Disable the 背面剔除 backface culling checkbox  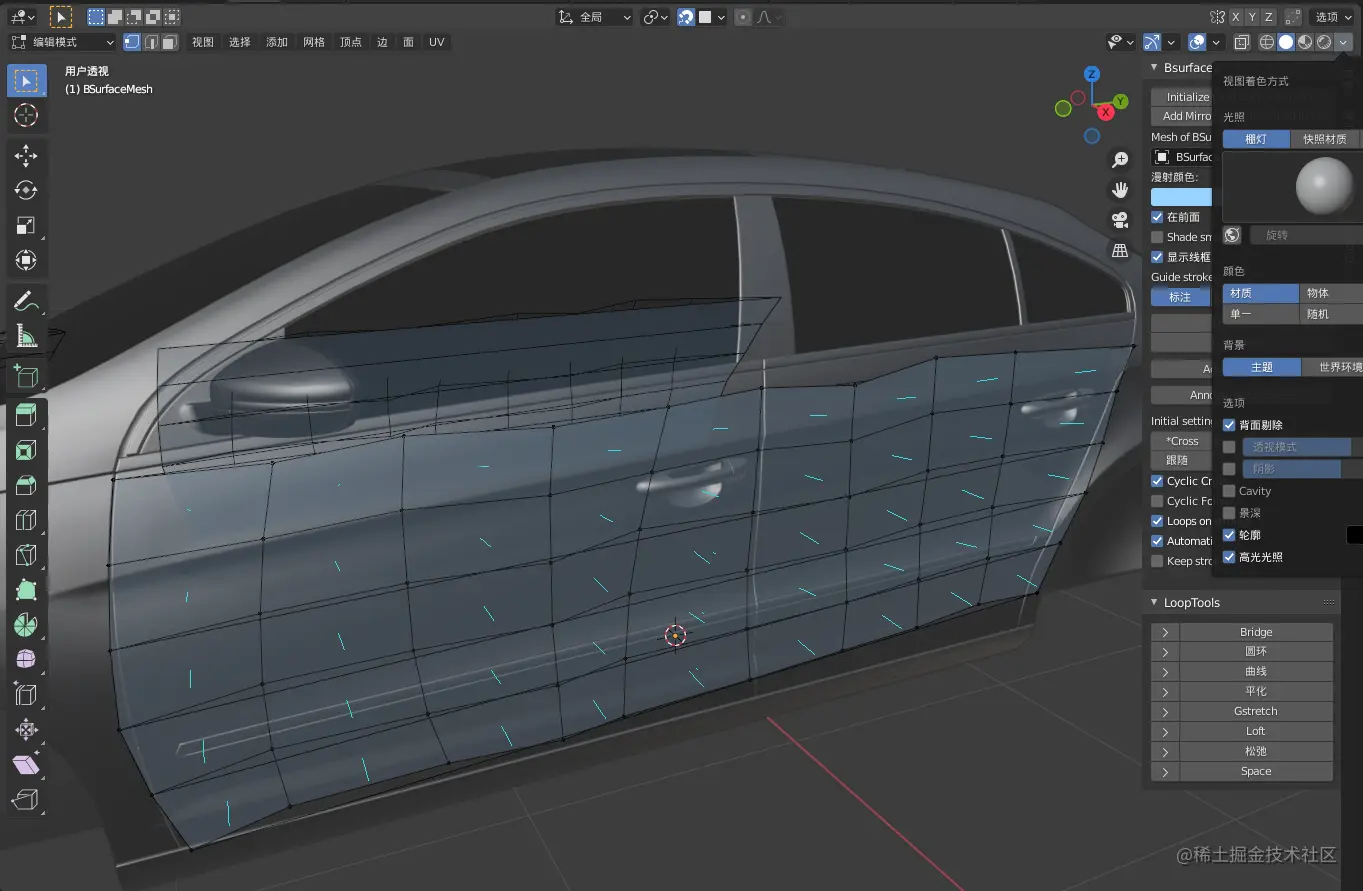[1229, 425]
